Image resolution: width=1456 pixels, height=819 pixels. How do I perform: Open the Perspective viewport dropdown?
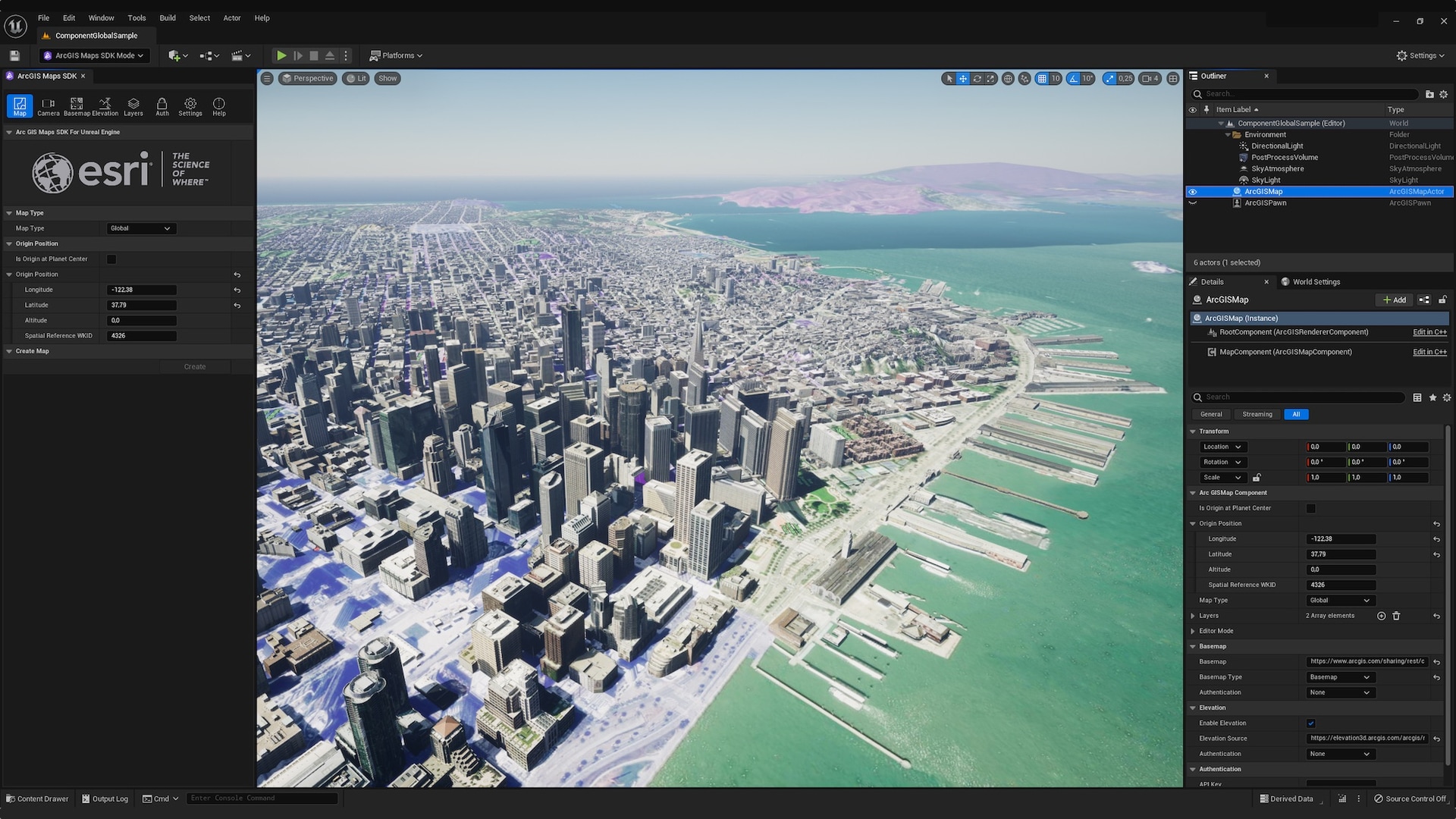(x=307, y=78)
